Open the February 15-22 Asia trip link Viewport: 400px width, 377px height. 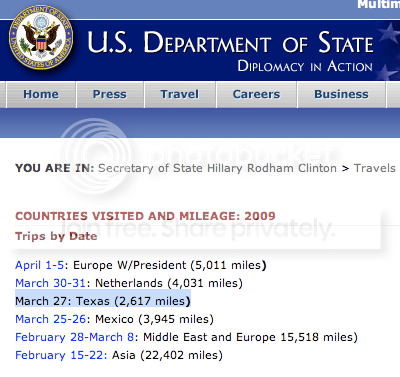point(61,355)
